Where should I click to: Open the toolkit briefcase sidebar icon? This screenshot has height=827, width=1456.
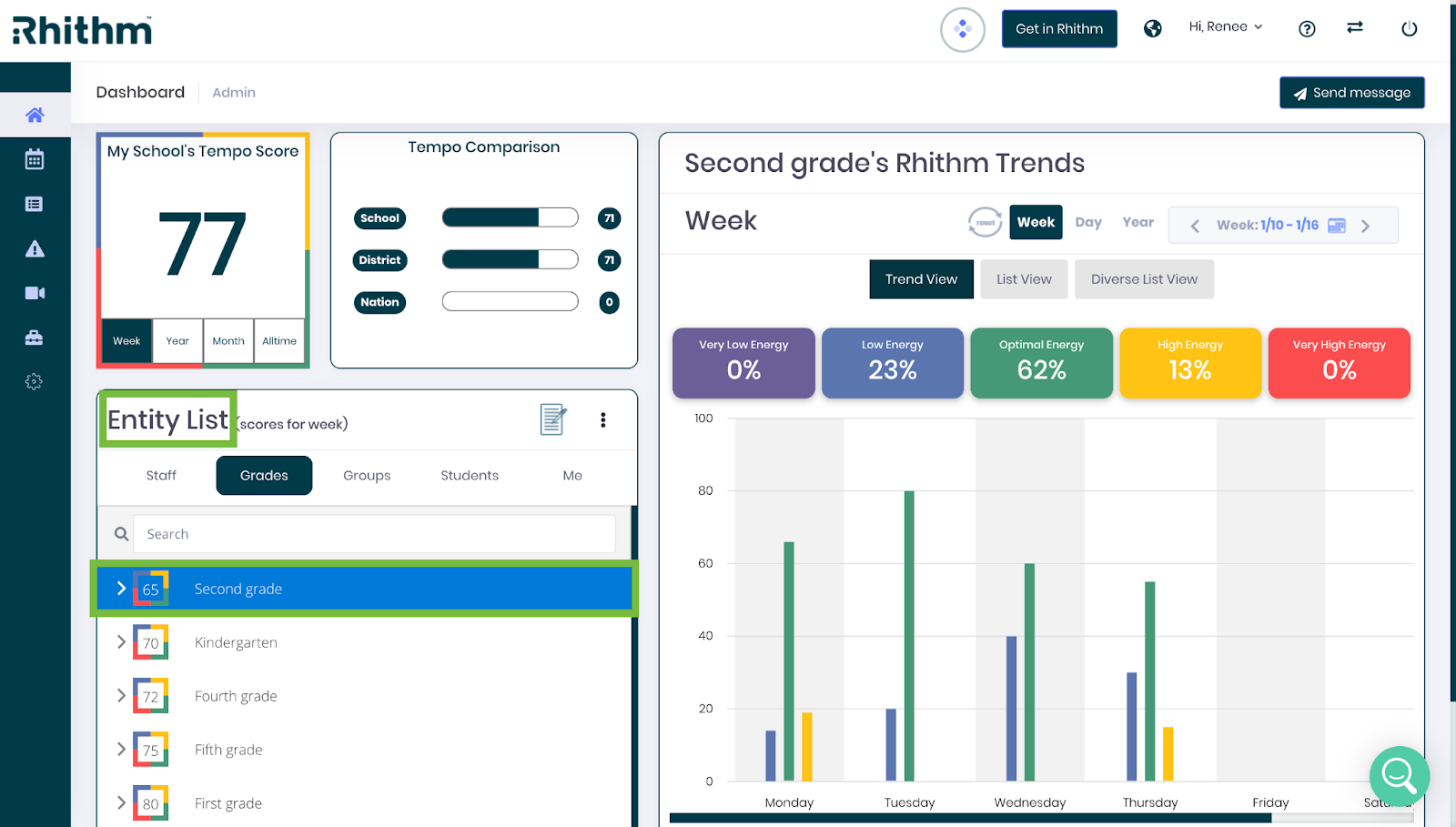(x=35, y=338)
